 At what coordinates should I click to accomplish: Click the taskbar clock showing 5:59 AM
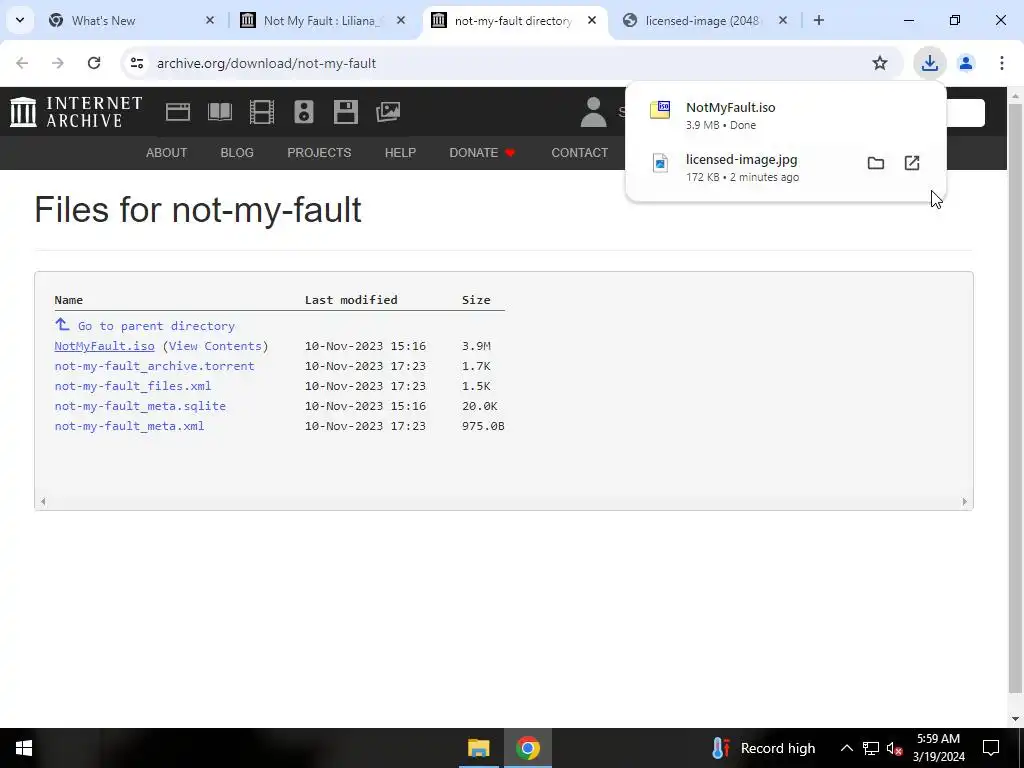pos(938,748)
